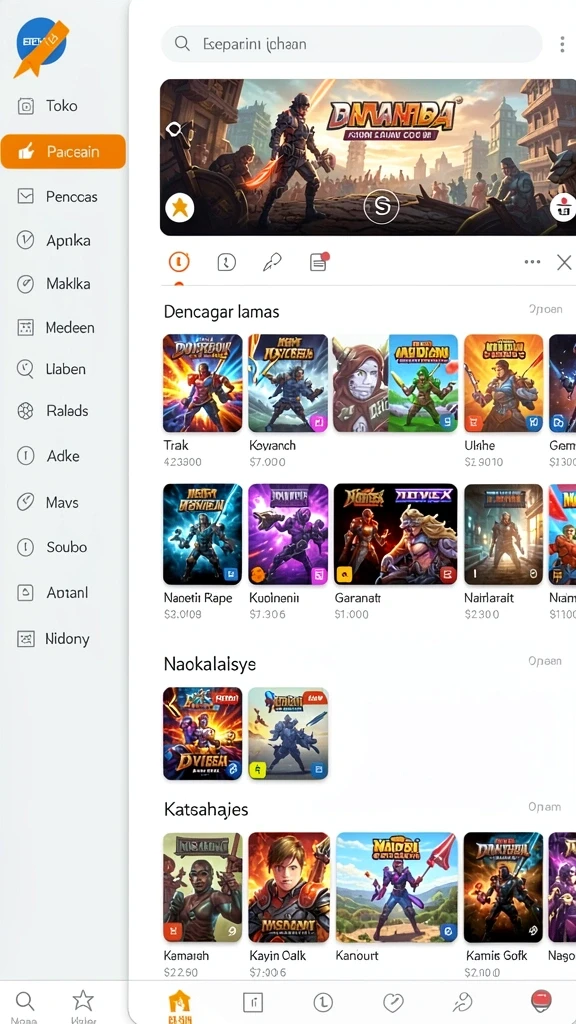Image resolution: width=576 pixels, height=1024 pixels.
Task: Open the news icon with red dot
Action: pos(319,262)
